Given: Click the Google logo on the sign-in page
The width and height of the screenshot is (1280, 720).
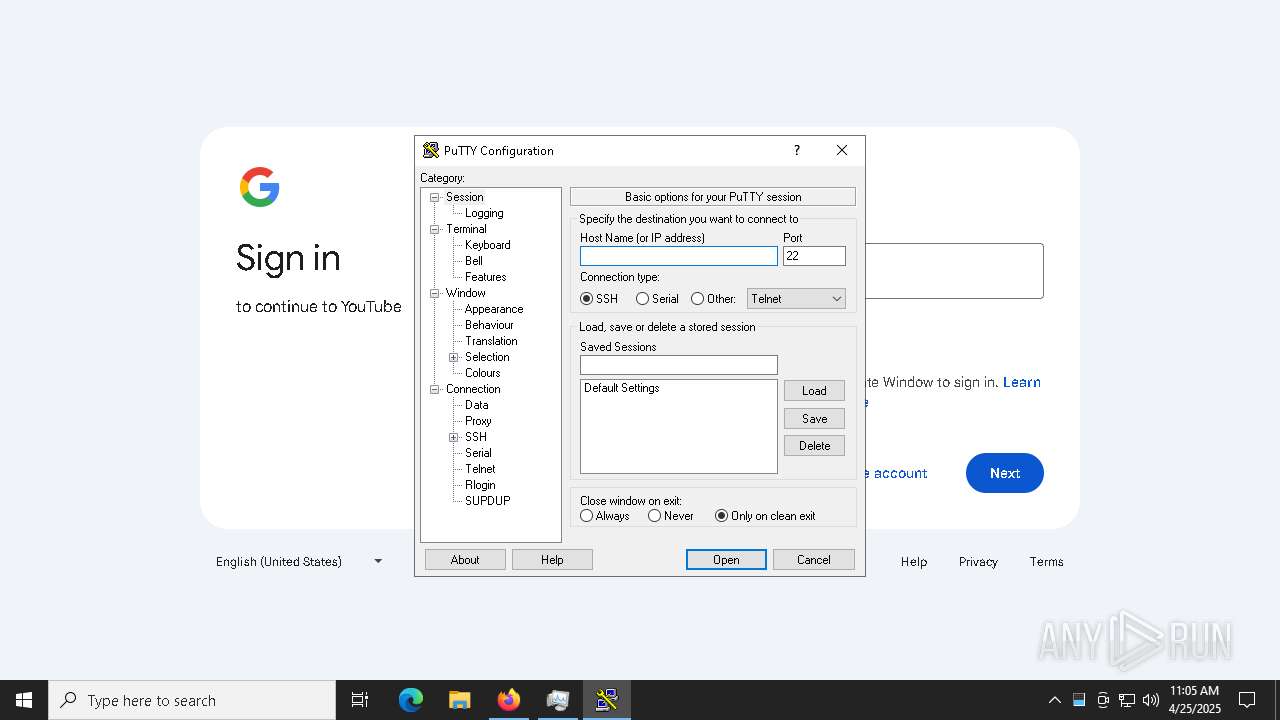Looking at the screenshot, I should (260, 187).
